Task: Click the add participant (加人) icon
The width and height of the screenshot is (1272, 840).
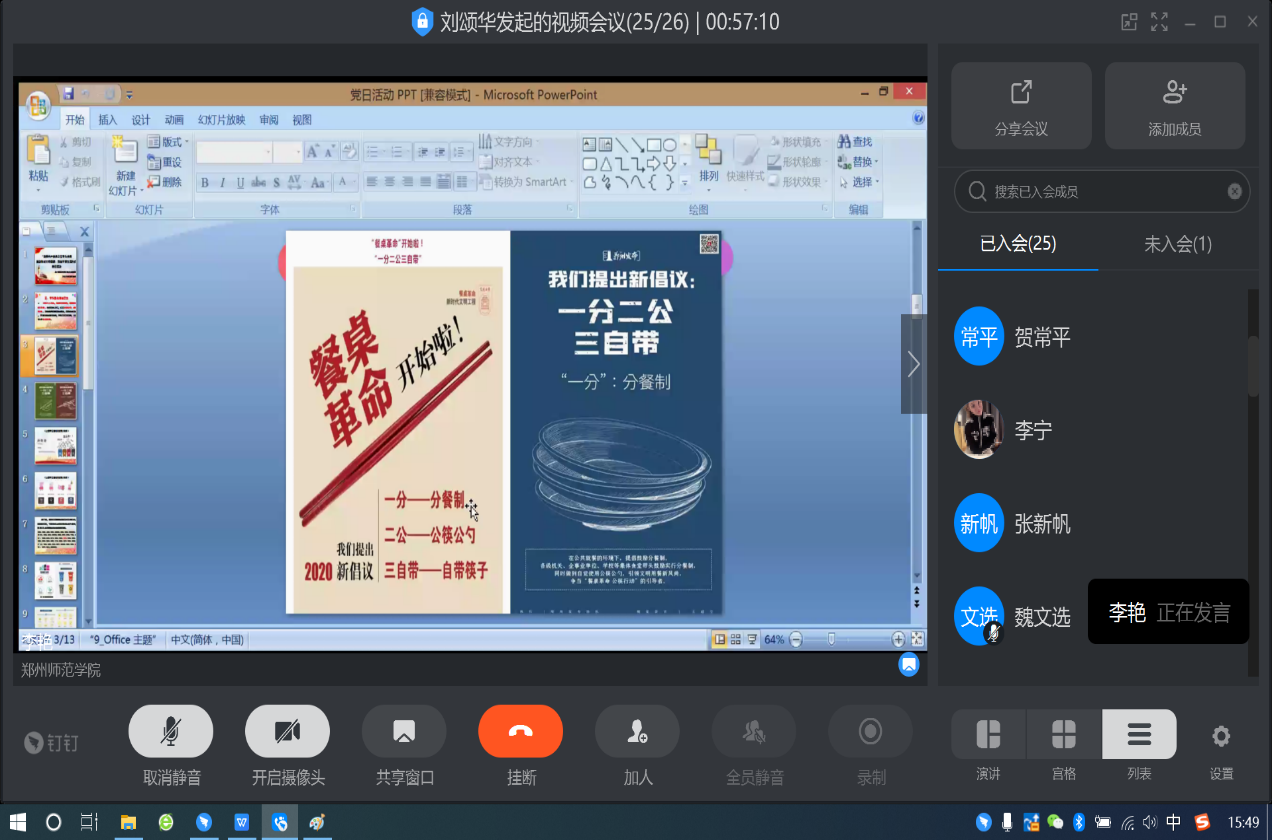Action: click(x=637, y=731)
